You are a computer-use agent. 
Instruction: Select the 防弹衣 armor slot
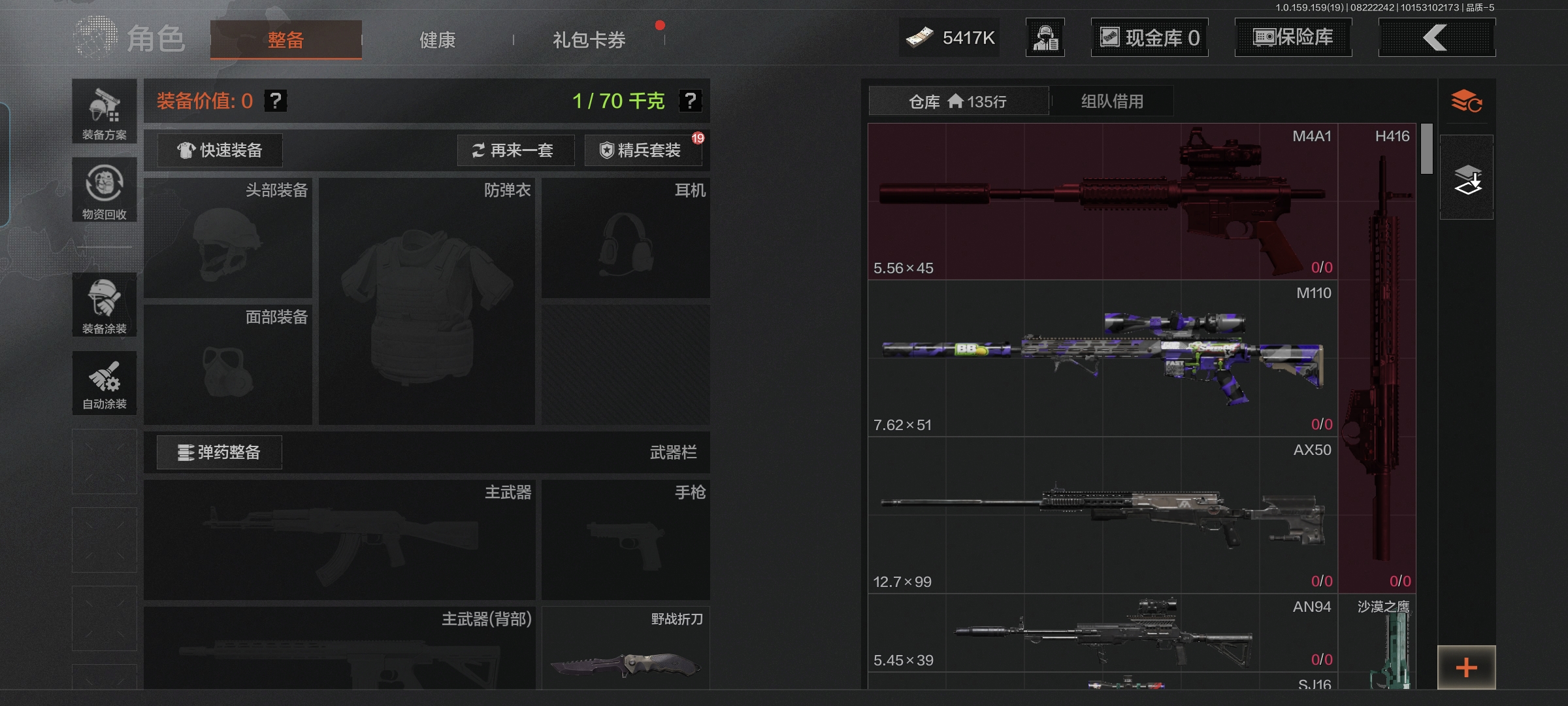click(x=427, y=301)
